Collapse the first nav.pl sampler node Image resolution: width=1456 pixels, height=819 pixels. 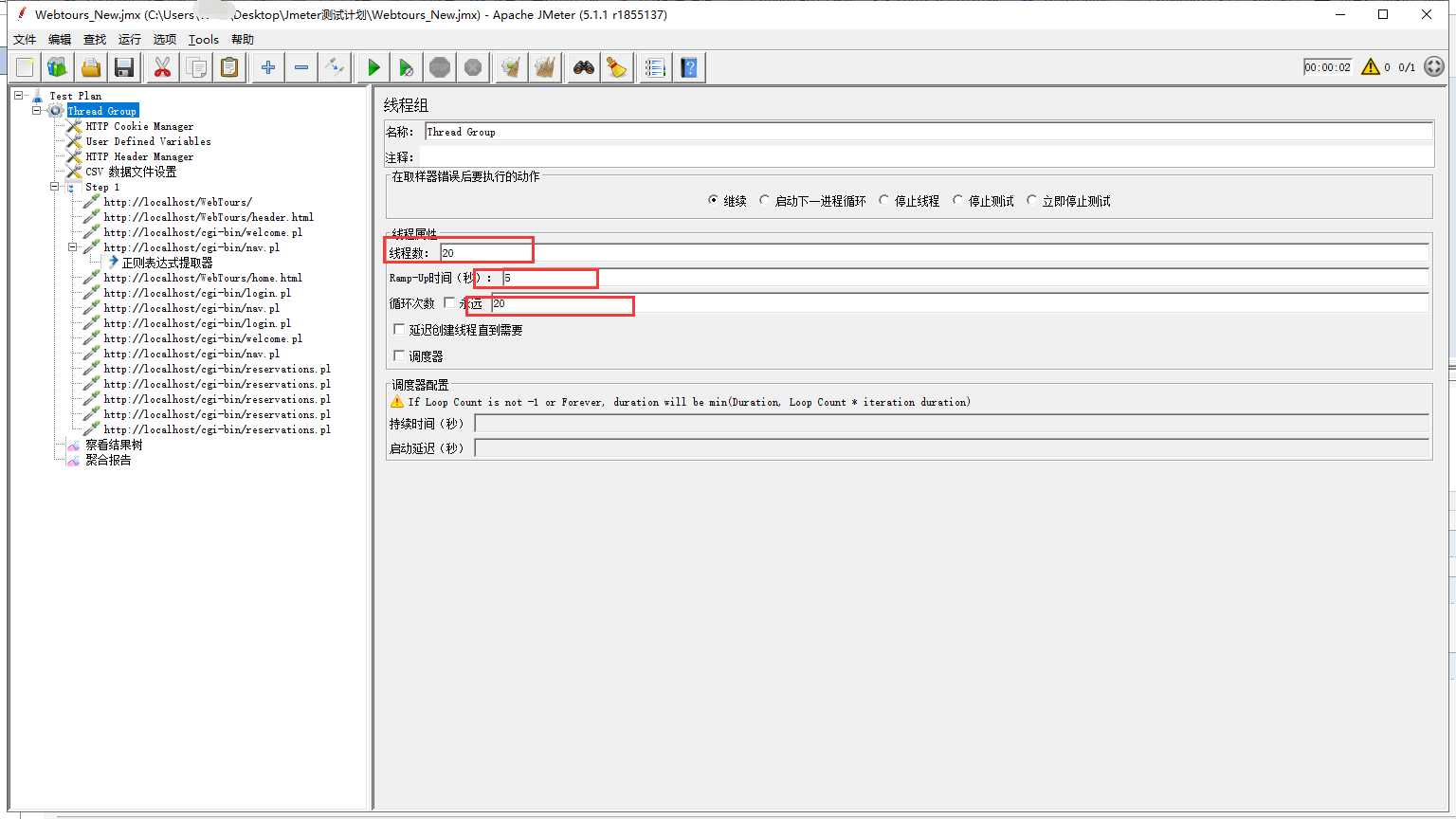coord(73,247)
